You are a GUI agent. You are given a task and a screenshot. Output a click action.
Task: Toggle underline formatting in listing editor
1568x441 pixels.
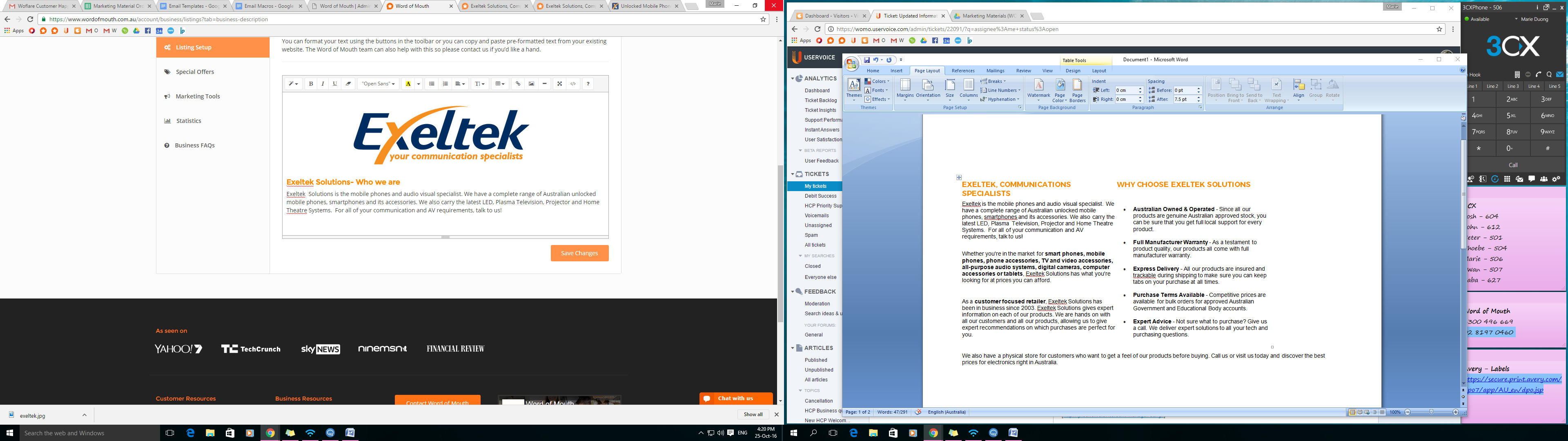click(x=335, y=84)
